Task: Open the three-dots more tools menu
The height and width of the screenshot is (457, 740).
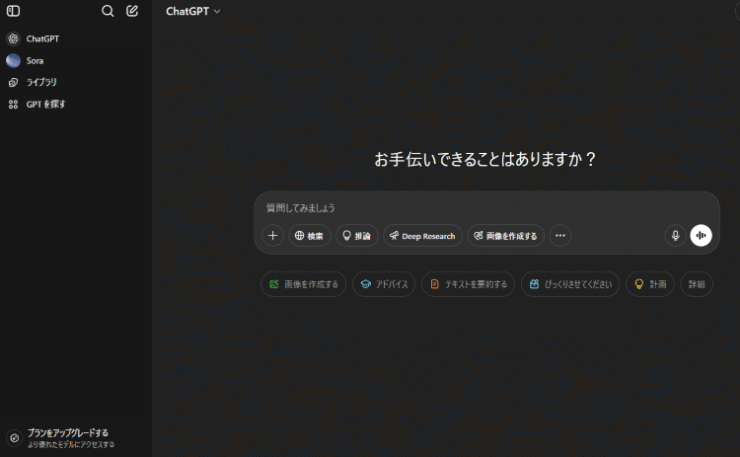Action: click(560, 236)
